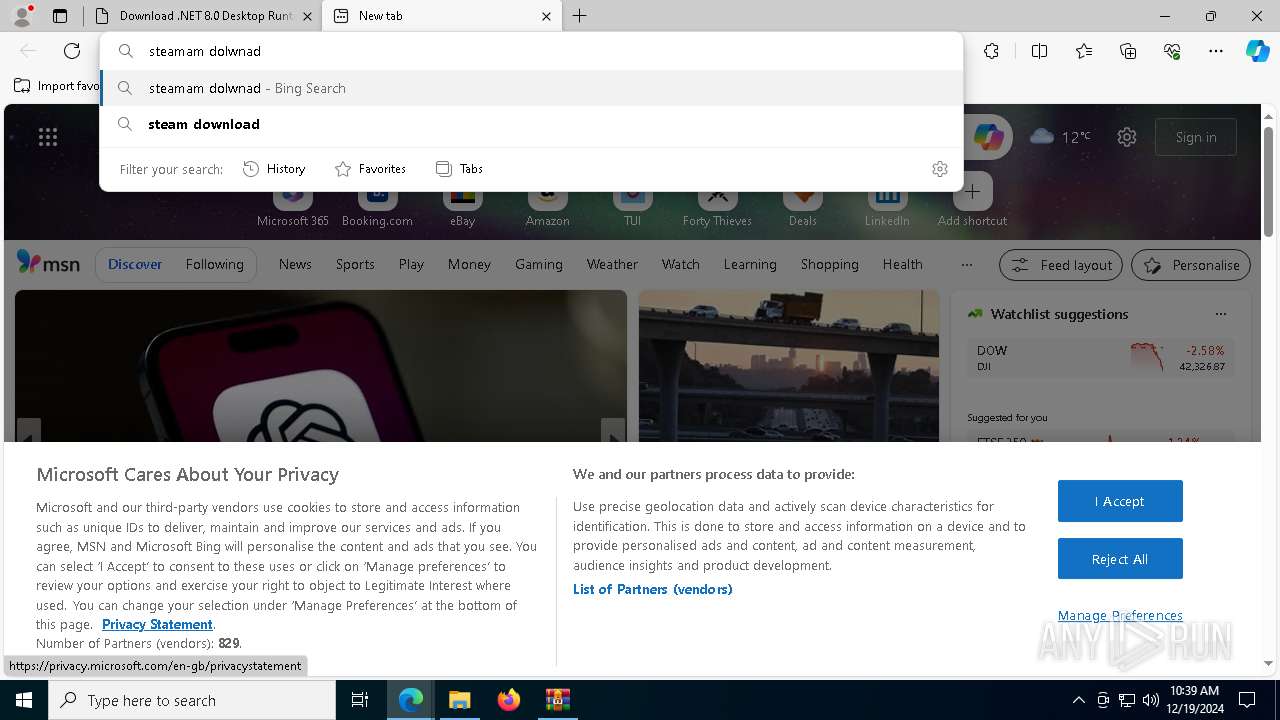Open the TUI shortcut
Screen dimensions: 1280x720
632,203
